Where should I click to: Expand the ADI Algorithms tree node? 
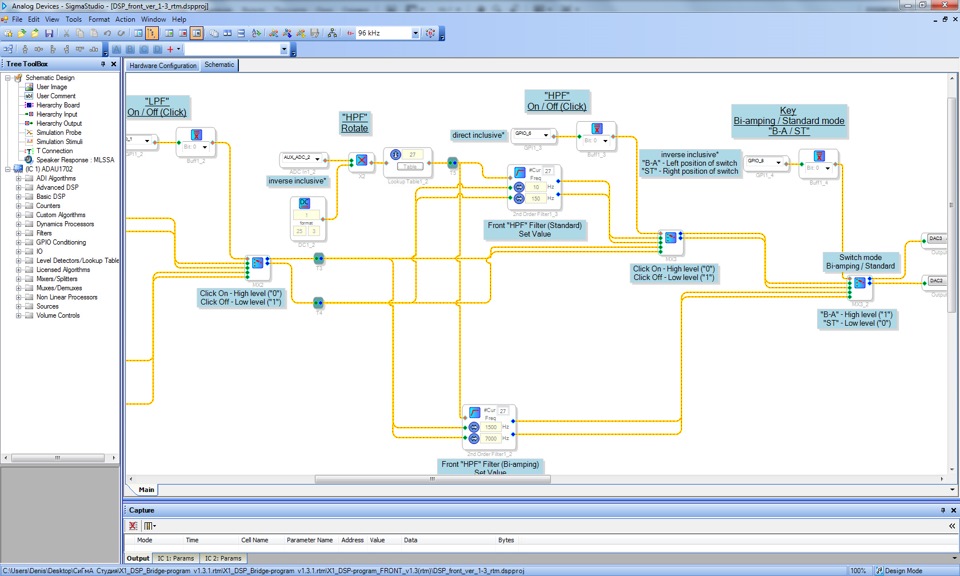[x=19, y=179]
